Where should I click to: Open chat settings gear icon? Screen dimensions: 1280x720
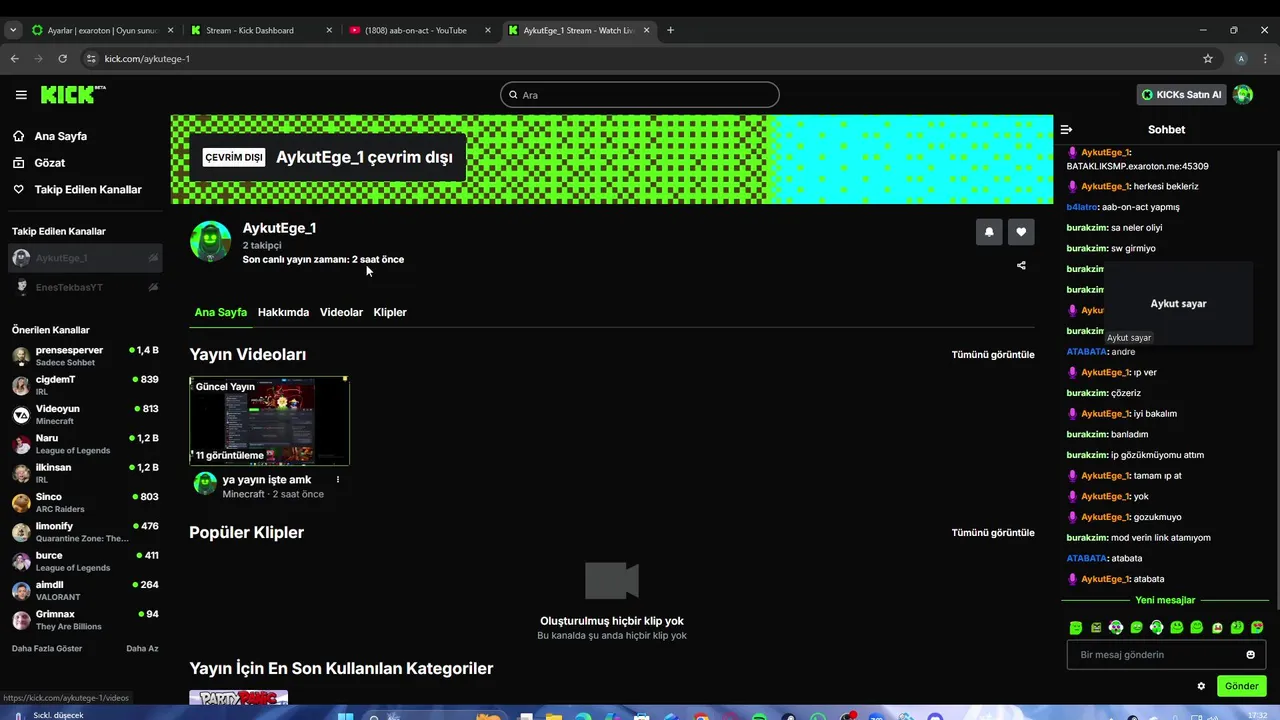point(1201,686)
